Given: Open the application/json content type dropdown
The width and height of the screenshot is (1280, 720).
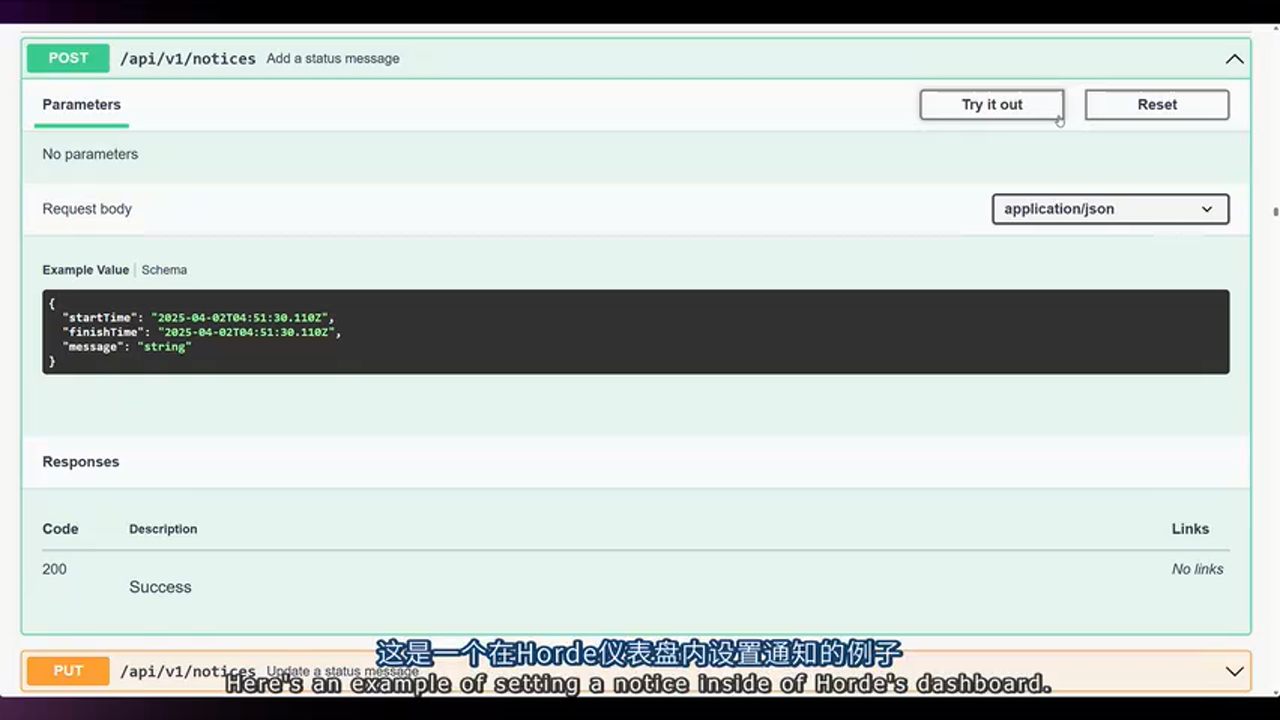Looking at the screenshot, I should click(x=1110, y=209).
